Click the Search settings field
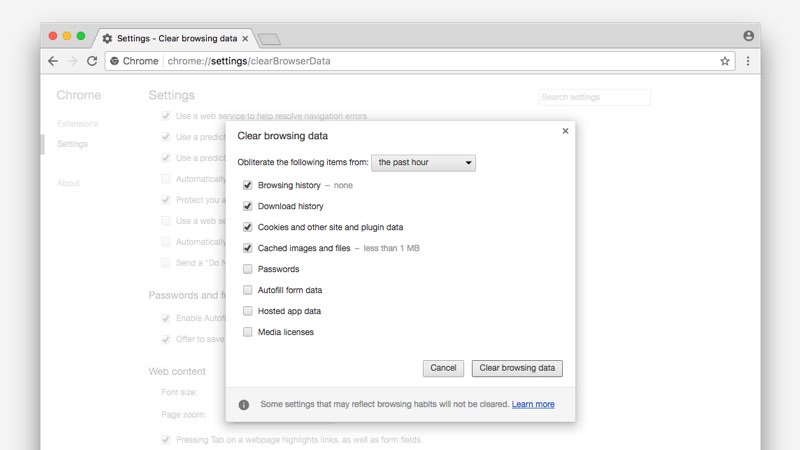 point(594,97)
